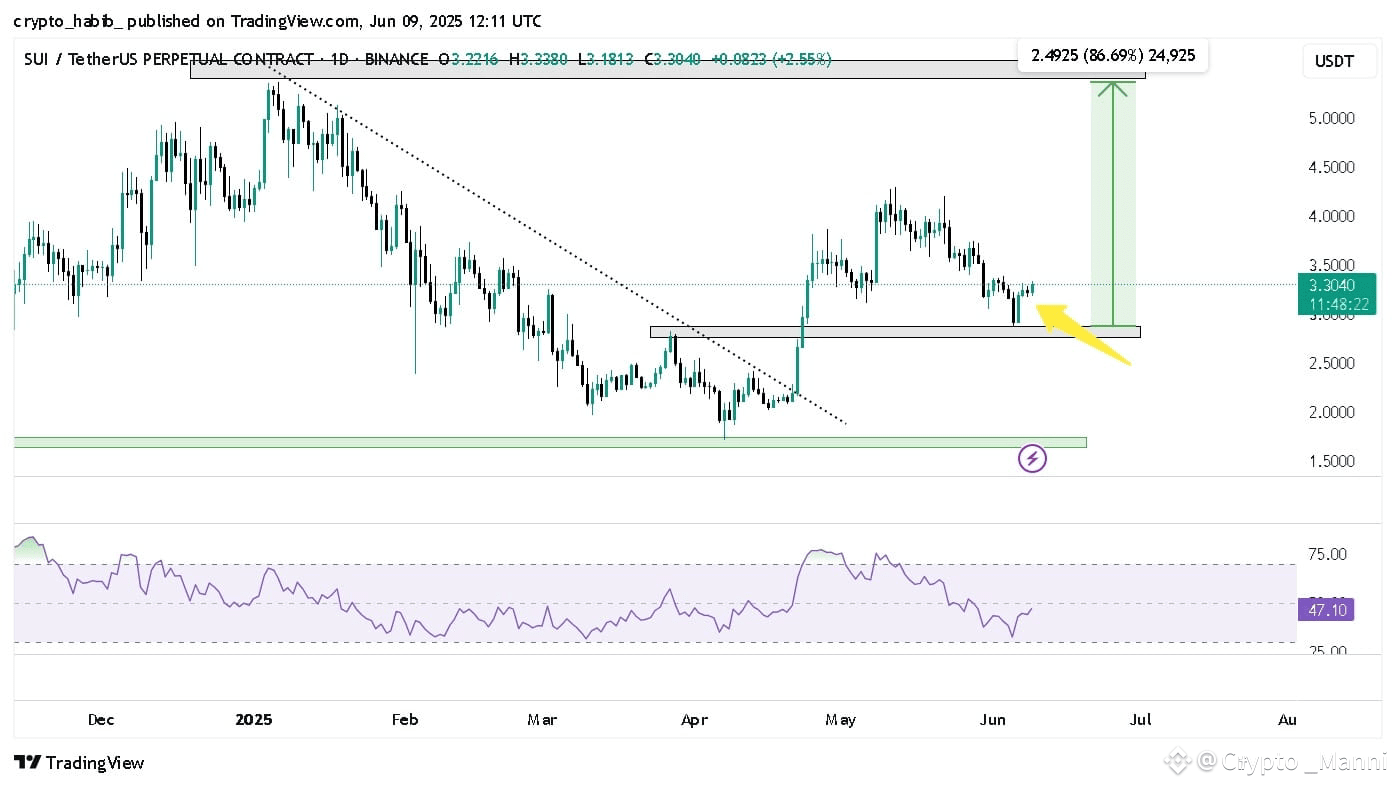Image resolution: width=1396 pixels, height=786 pixels.
Task: Click the 1.5000 price axis label
Action: [1331, 461]
